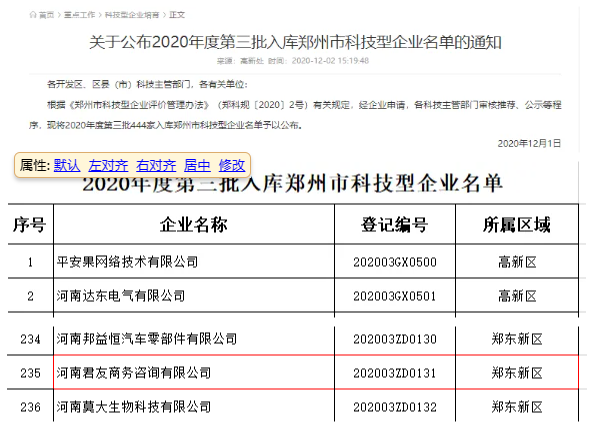Choose 默认 in the attribute popup

[67, 165]
